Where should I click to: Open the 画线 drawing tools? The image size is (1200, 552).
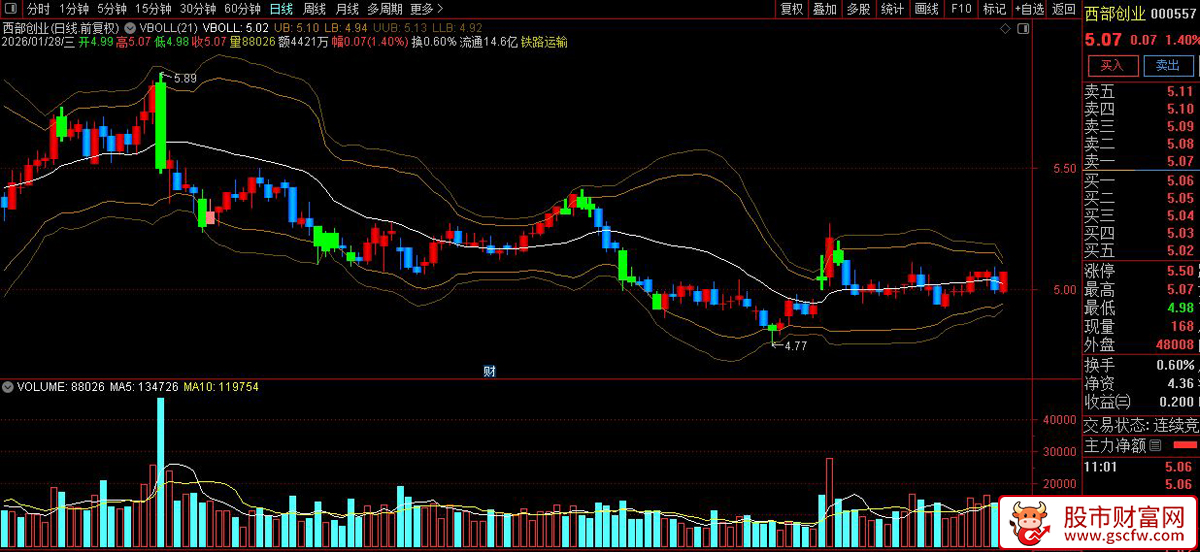point(927,9)
